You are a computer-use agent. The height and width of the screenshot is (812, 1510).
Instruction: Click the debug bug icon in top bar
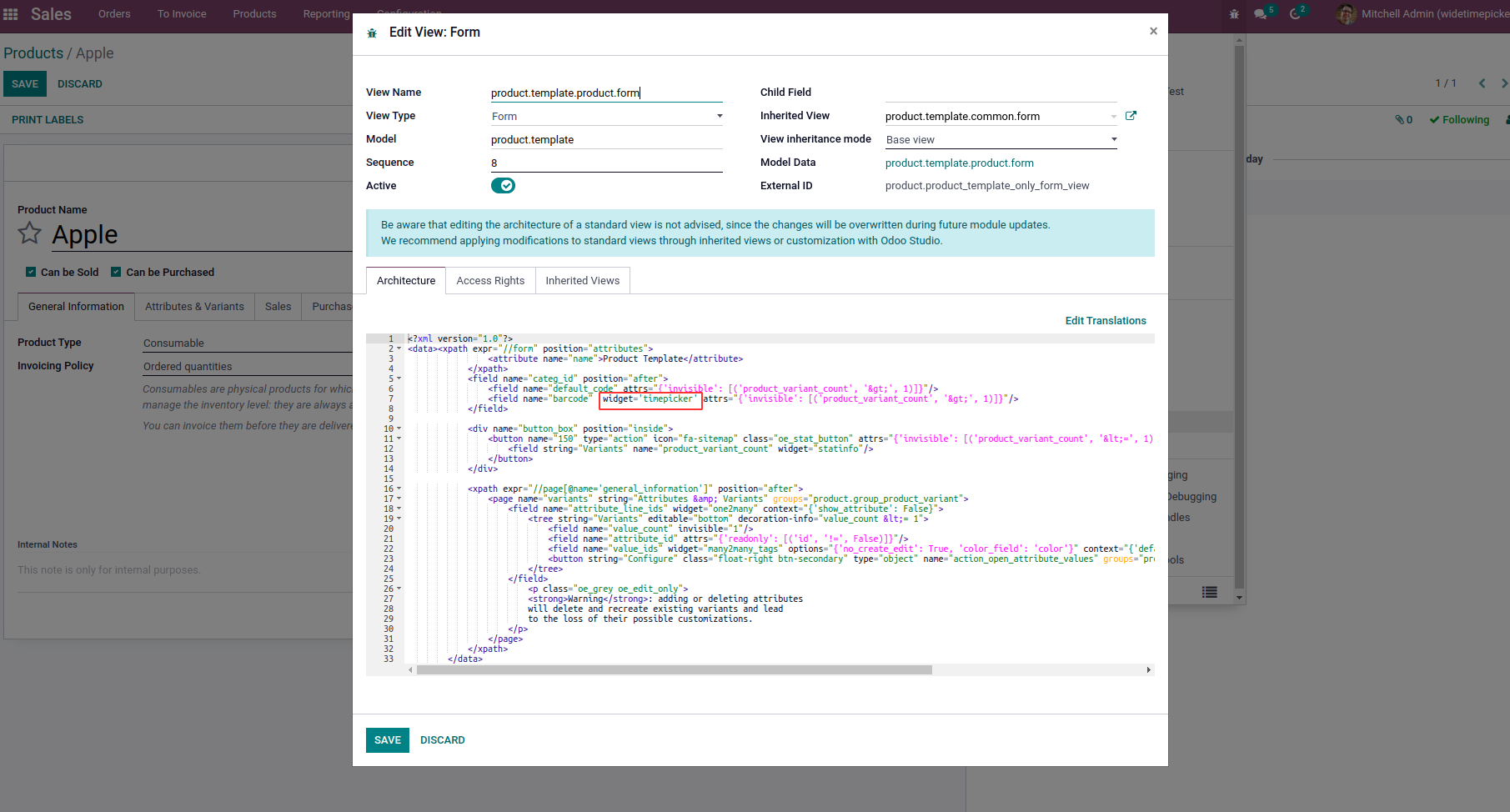click(1234, 14)
